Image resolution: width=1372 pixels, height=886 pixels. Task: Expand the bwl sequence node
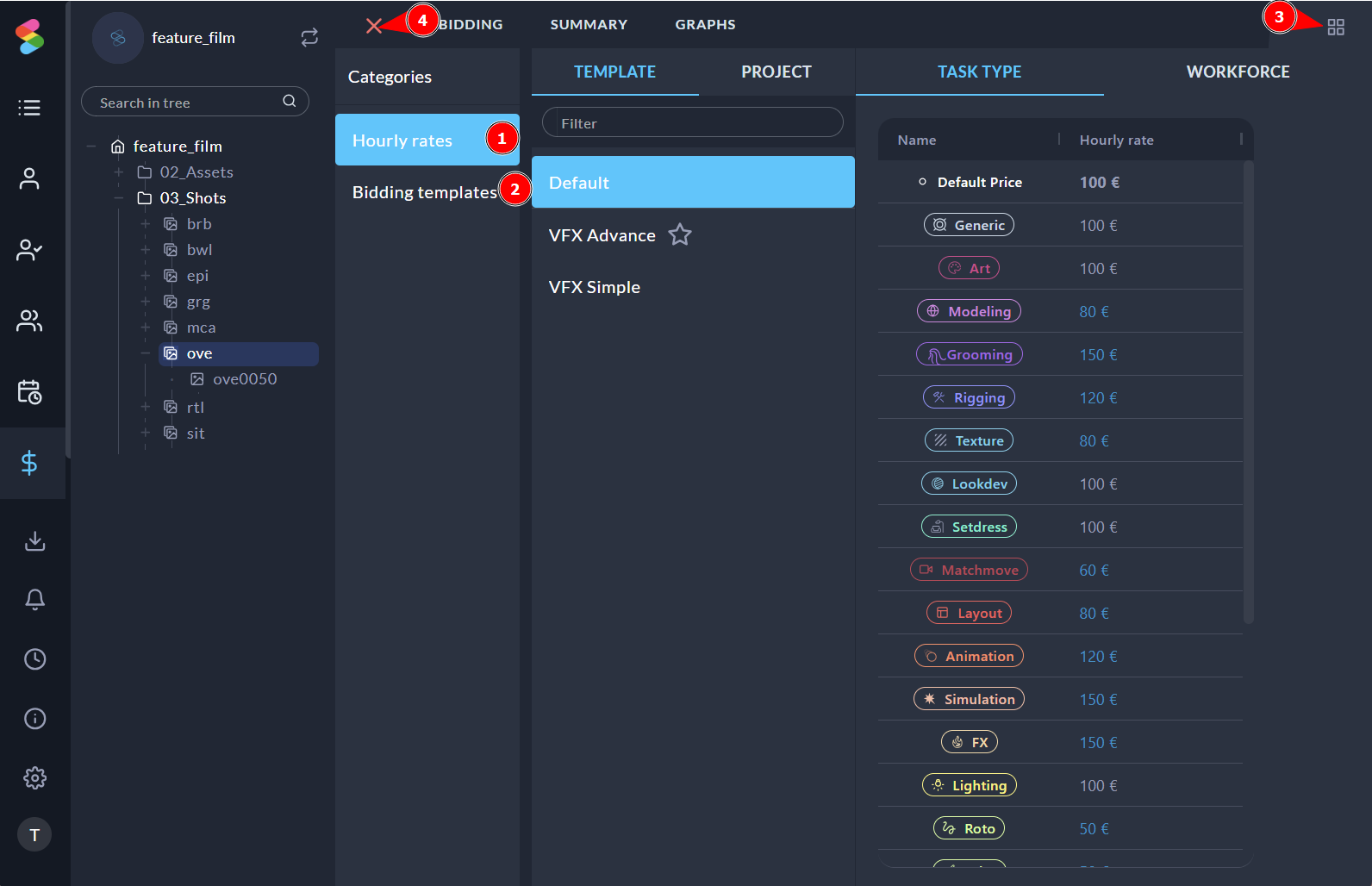(x=146, y=250)
